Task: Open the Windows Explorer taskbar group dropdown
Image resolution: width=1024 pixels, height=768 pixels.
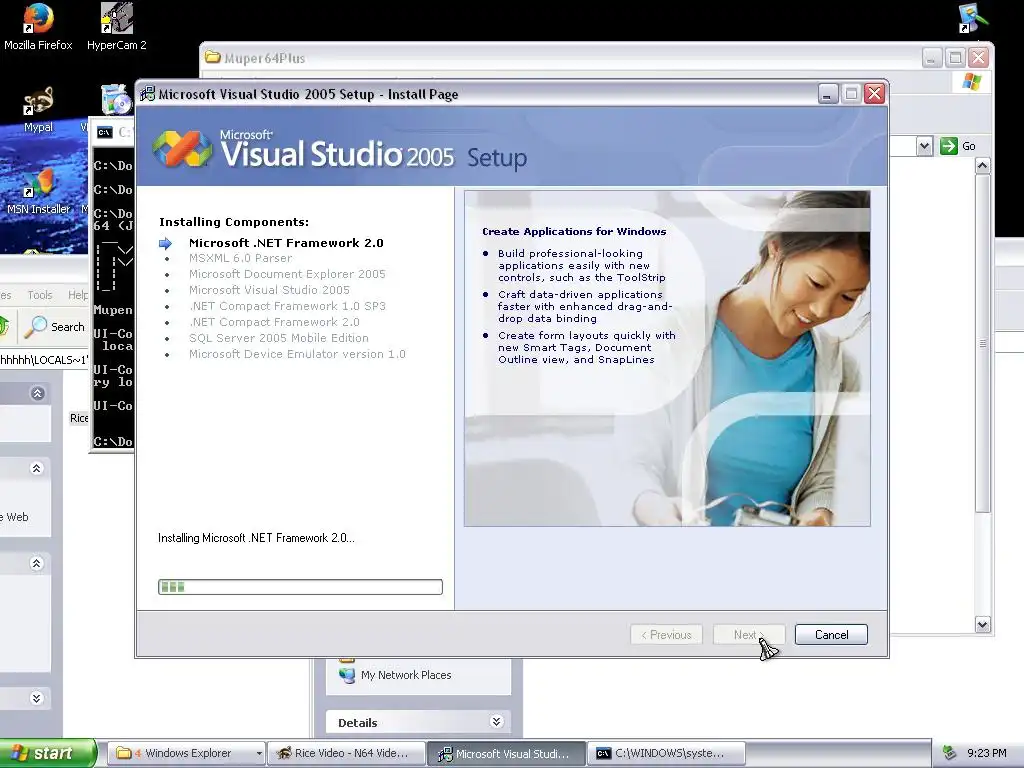Action: 259,753
